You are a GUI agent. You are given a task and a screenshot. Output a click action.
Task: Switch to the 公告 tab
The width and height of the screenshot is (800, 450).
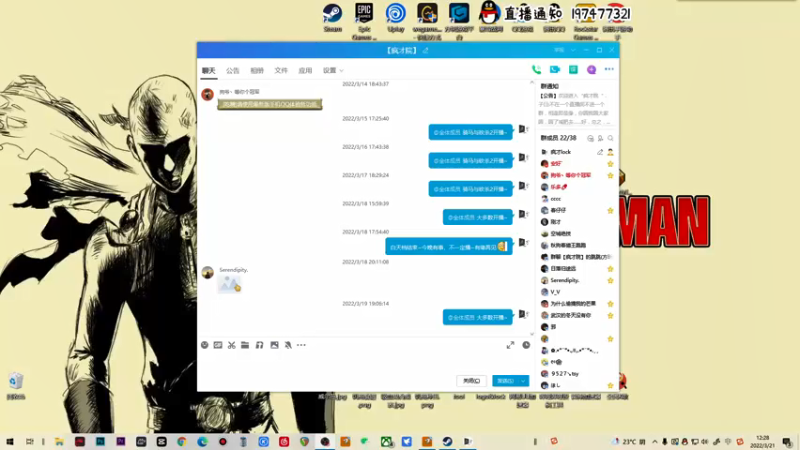pos(233,70)
